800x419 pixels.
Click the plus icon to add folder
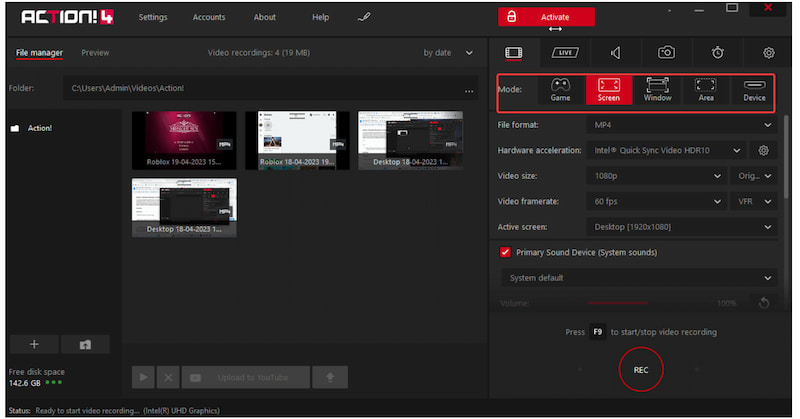click(34, 344)
